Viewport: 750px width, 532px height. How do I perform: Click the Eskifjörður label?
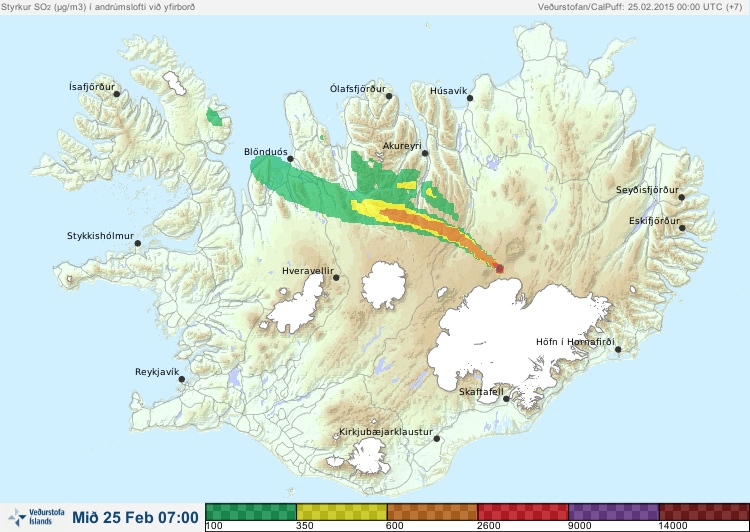tap(654, 221)
